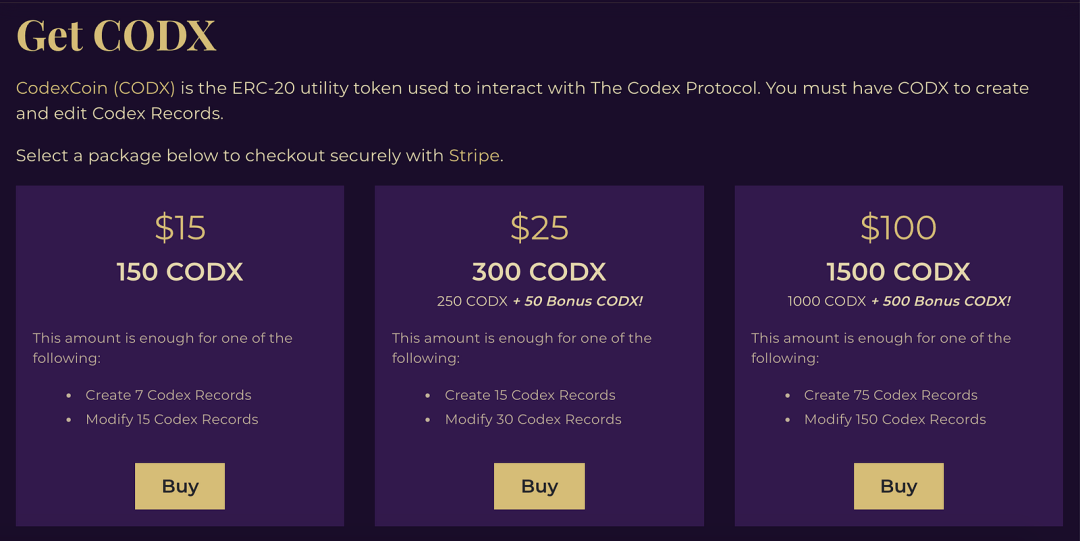The height and width of the screenshot is (541, 1080).
Task: Buy the $100 package of 1500 CODX
Action: point(898,486)
